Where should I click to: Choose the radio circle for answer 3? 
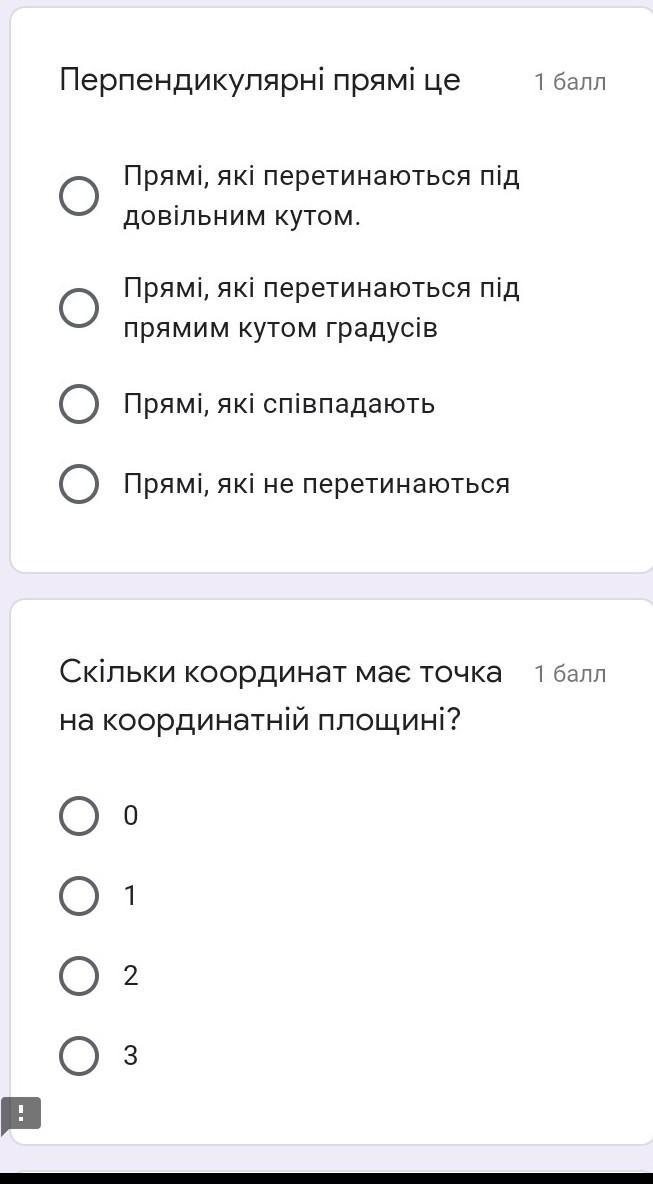(79, 1055)
